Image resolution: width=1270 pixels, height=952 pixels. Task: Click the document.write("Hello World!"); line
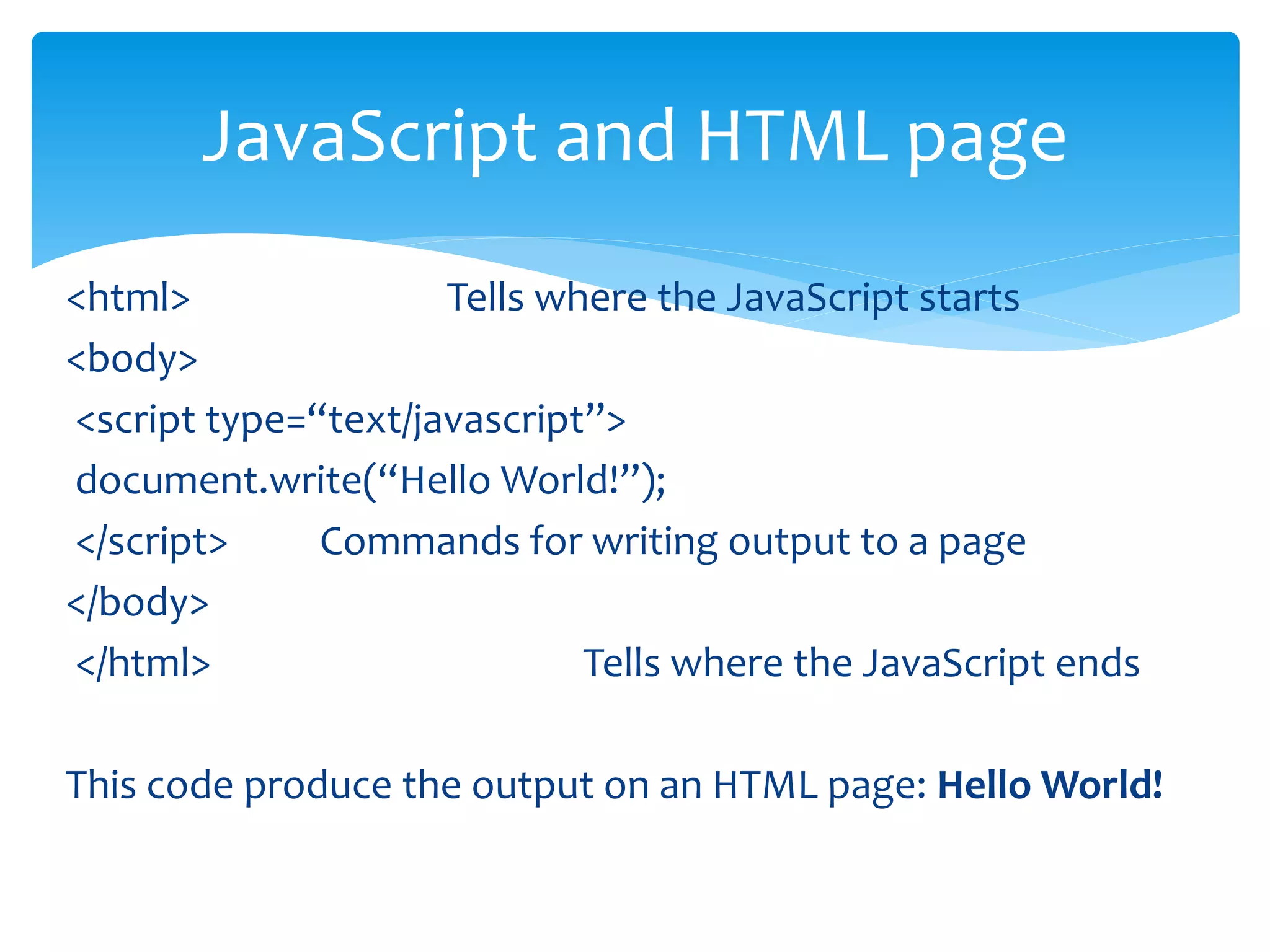(370, 481)
